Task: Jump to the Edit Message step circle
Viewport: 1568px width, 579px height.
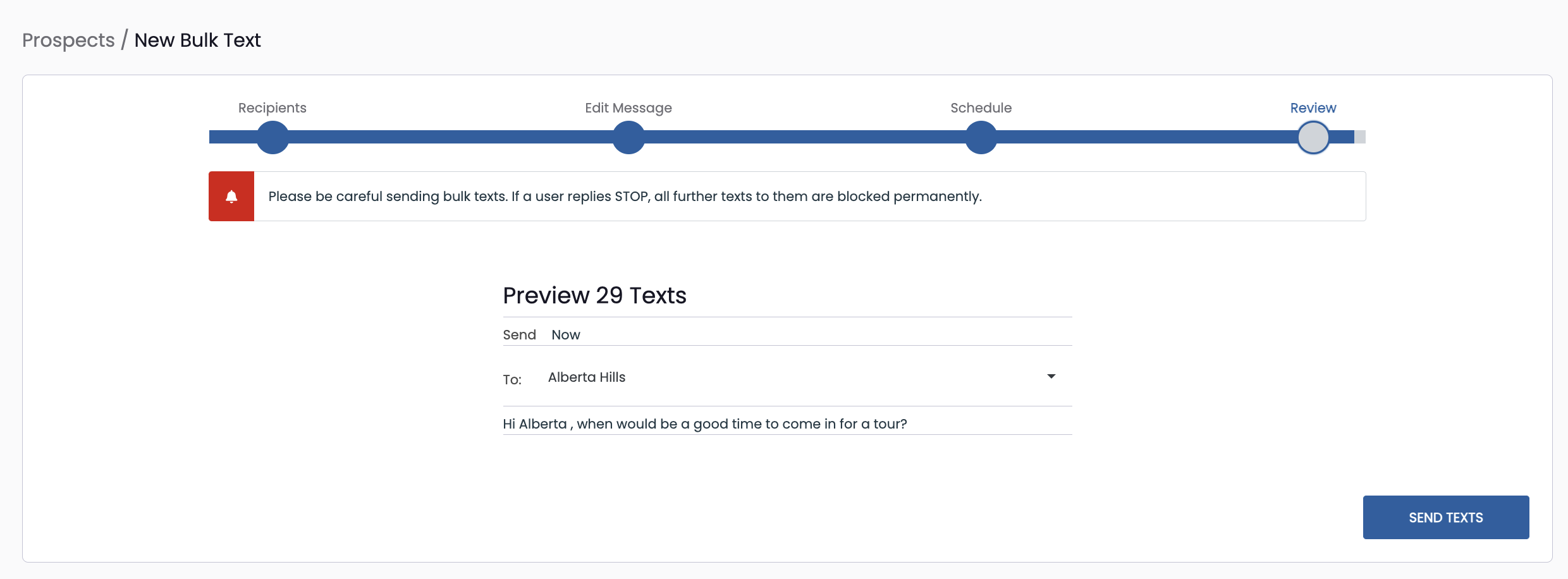Action: [x=628, y=137]
